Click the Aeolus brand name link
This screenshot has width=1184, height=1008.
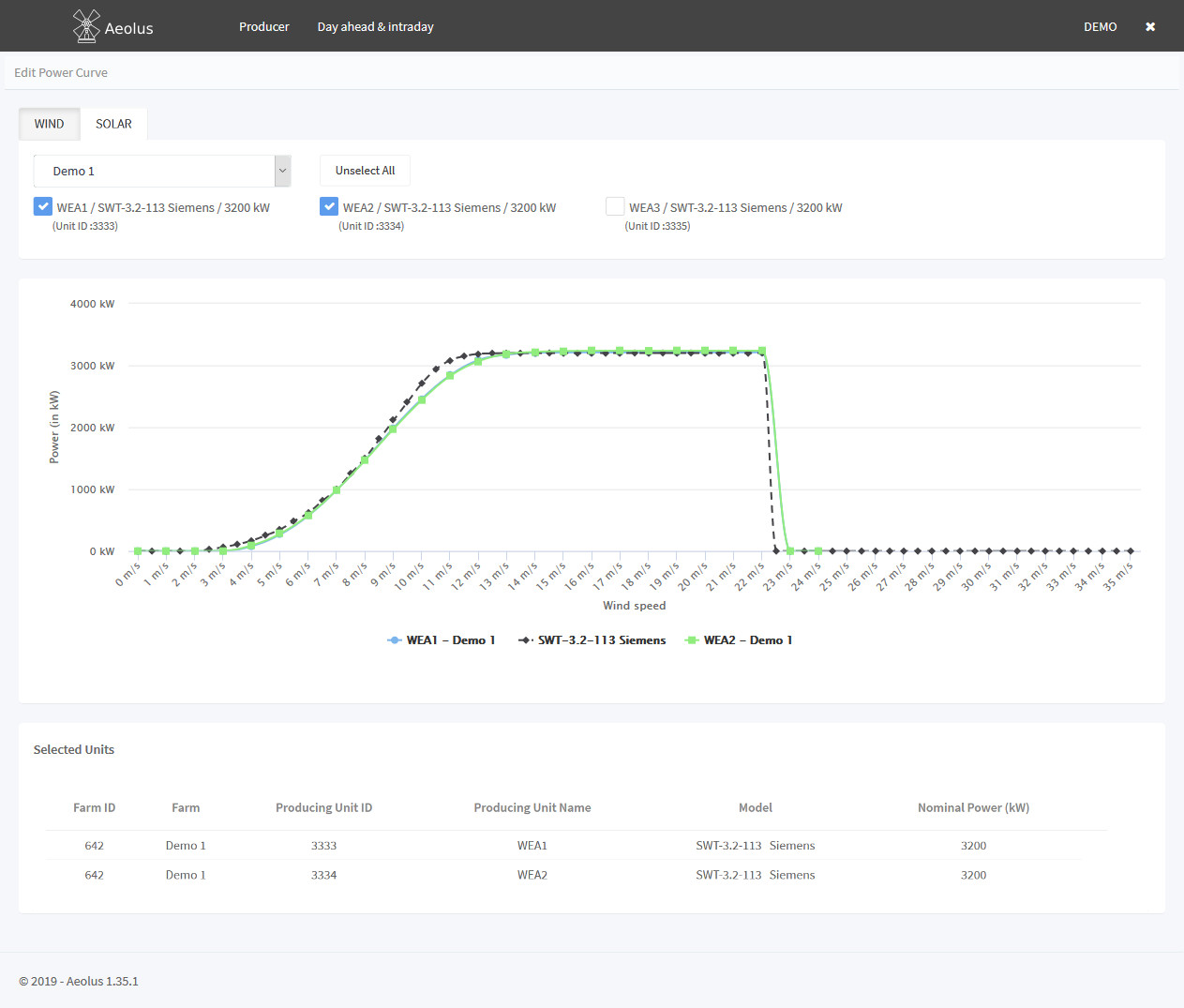(x=129, y=28)
